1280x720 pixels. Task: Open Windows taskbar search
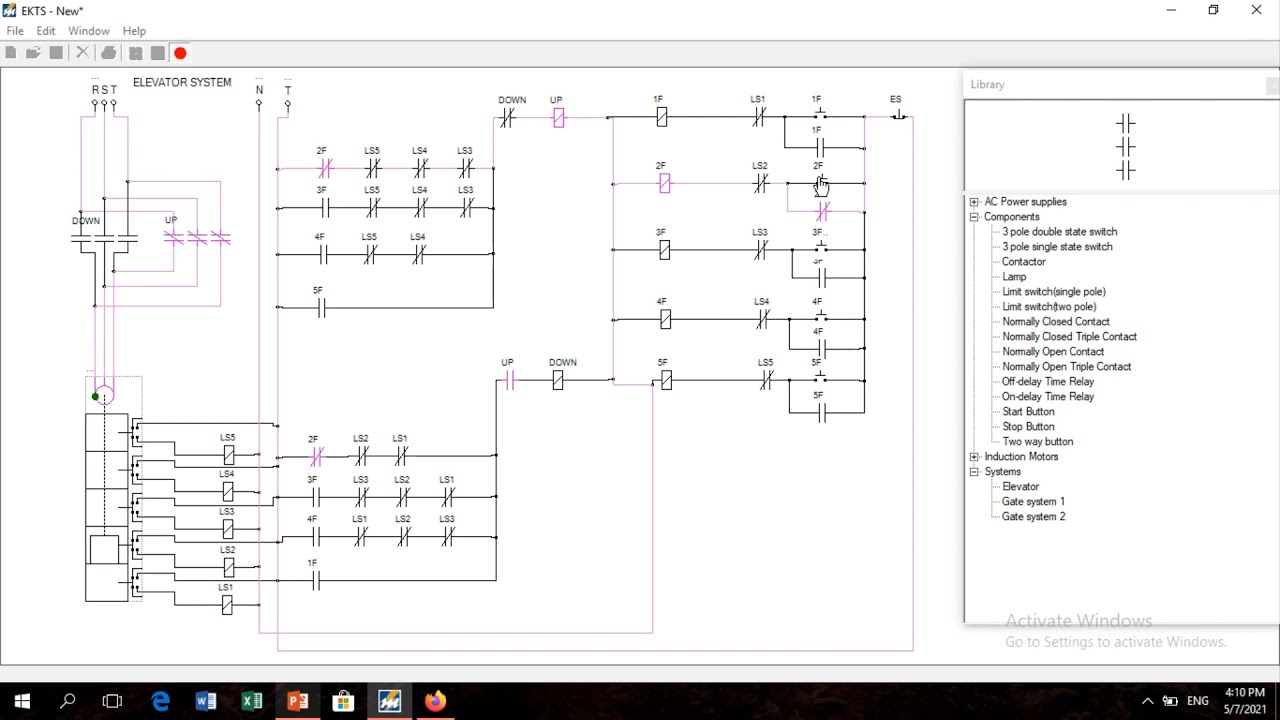pos(68,701)
